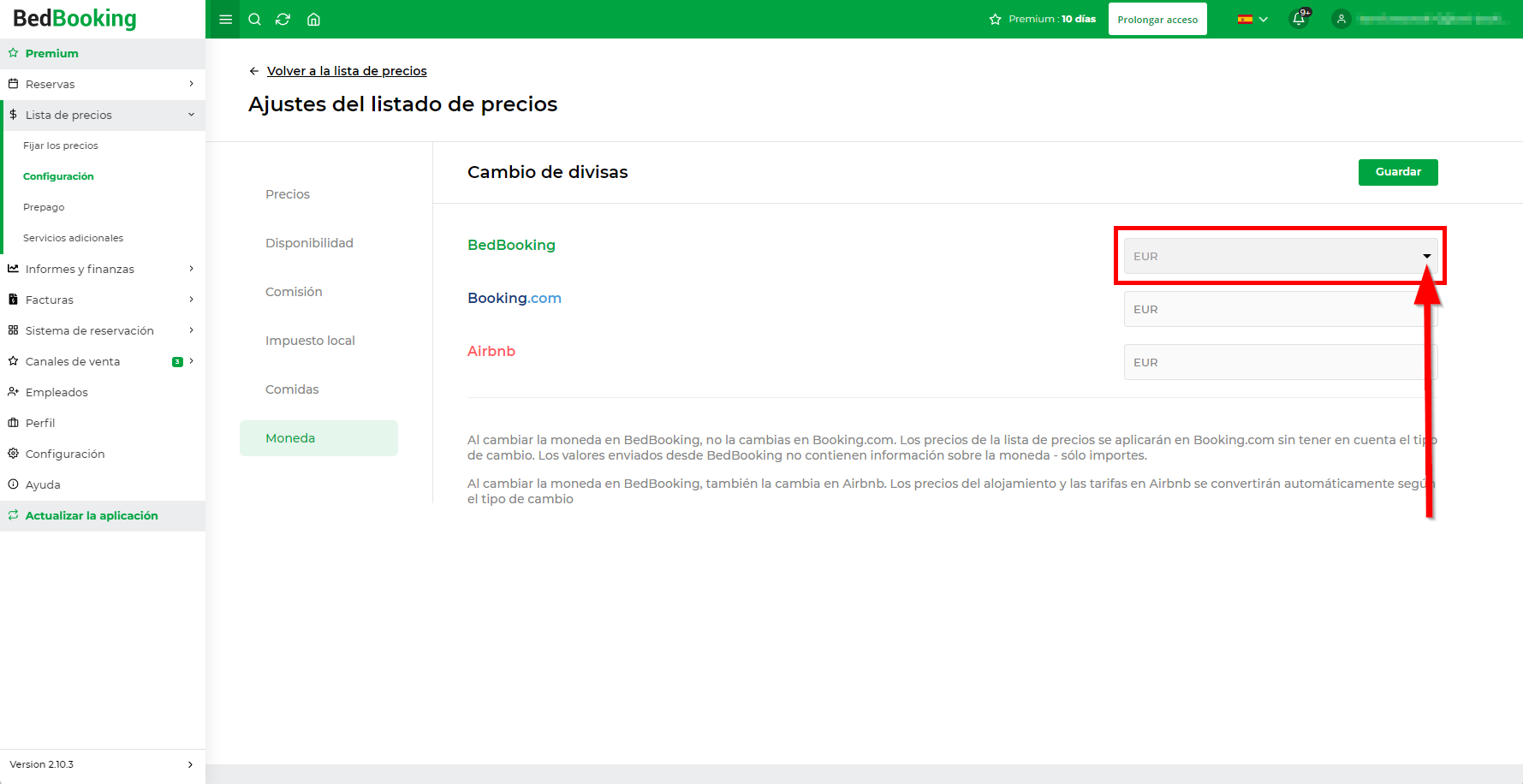Click the Reservas calendar icon
The width and height of the screenshot is (1523, 784).
[x=13, y=84]
